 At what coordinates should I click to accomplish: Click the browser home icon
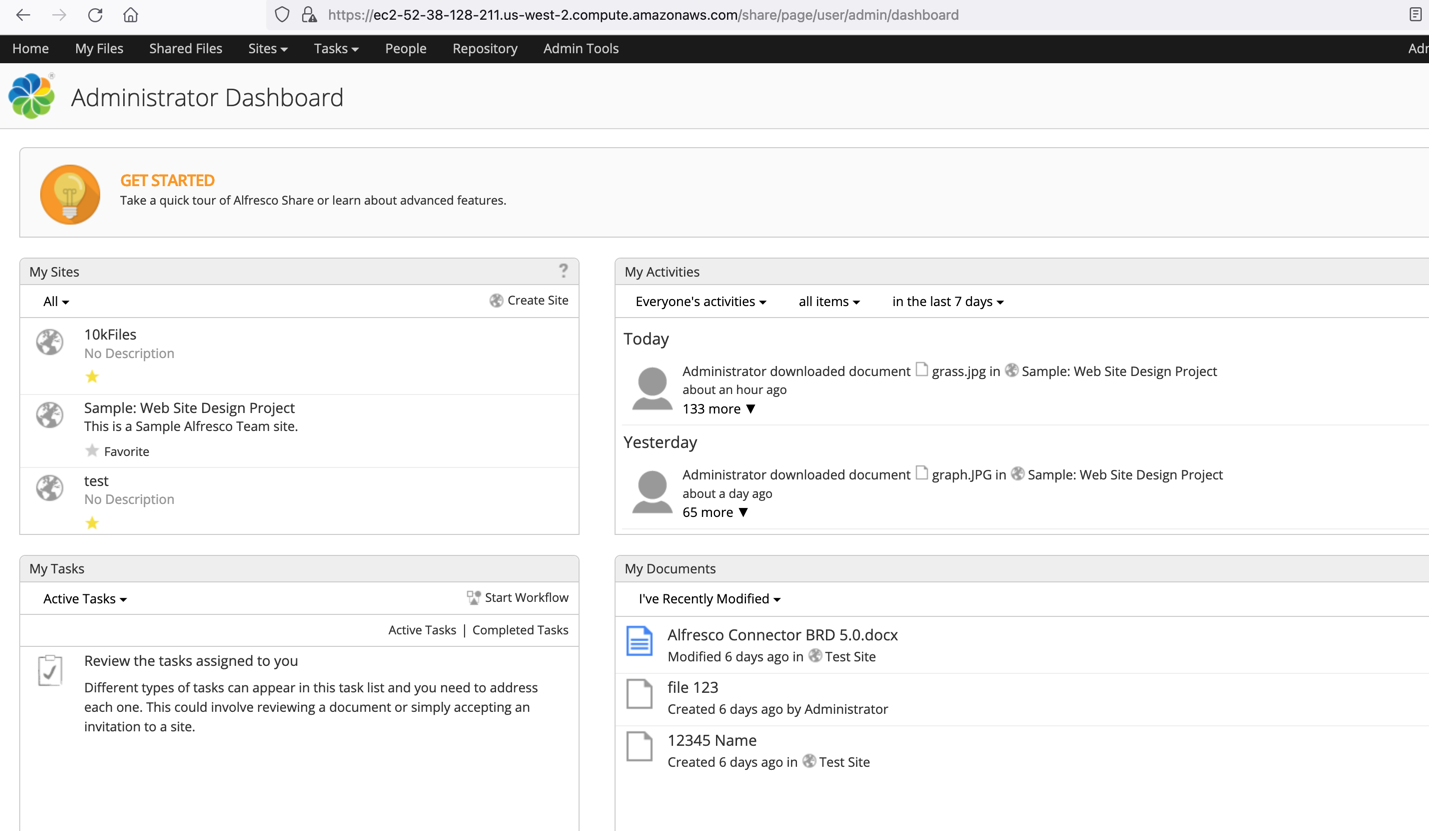click(x=130, y=15)
